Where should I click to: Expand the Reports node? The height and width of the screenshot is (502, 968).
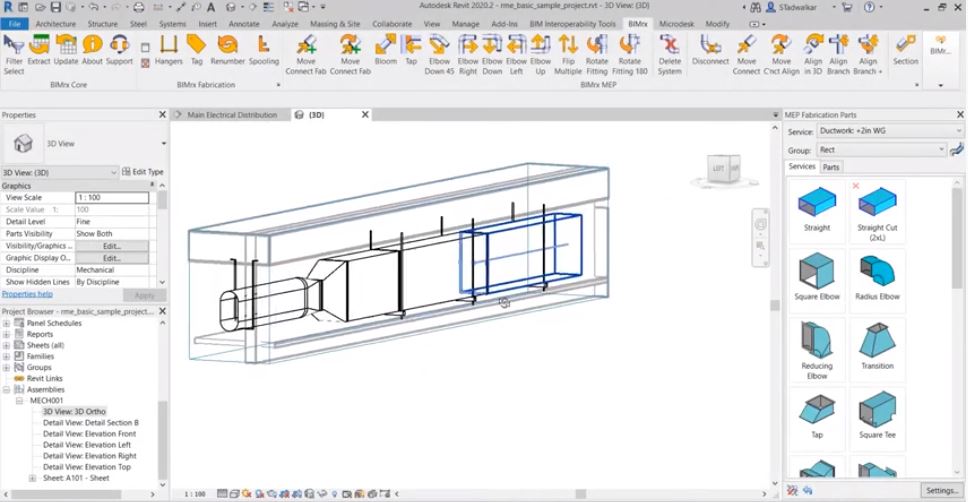(6, 334)
